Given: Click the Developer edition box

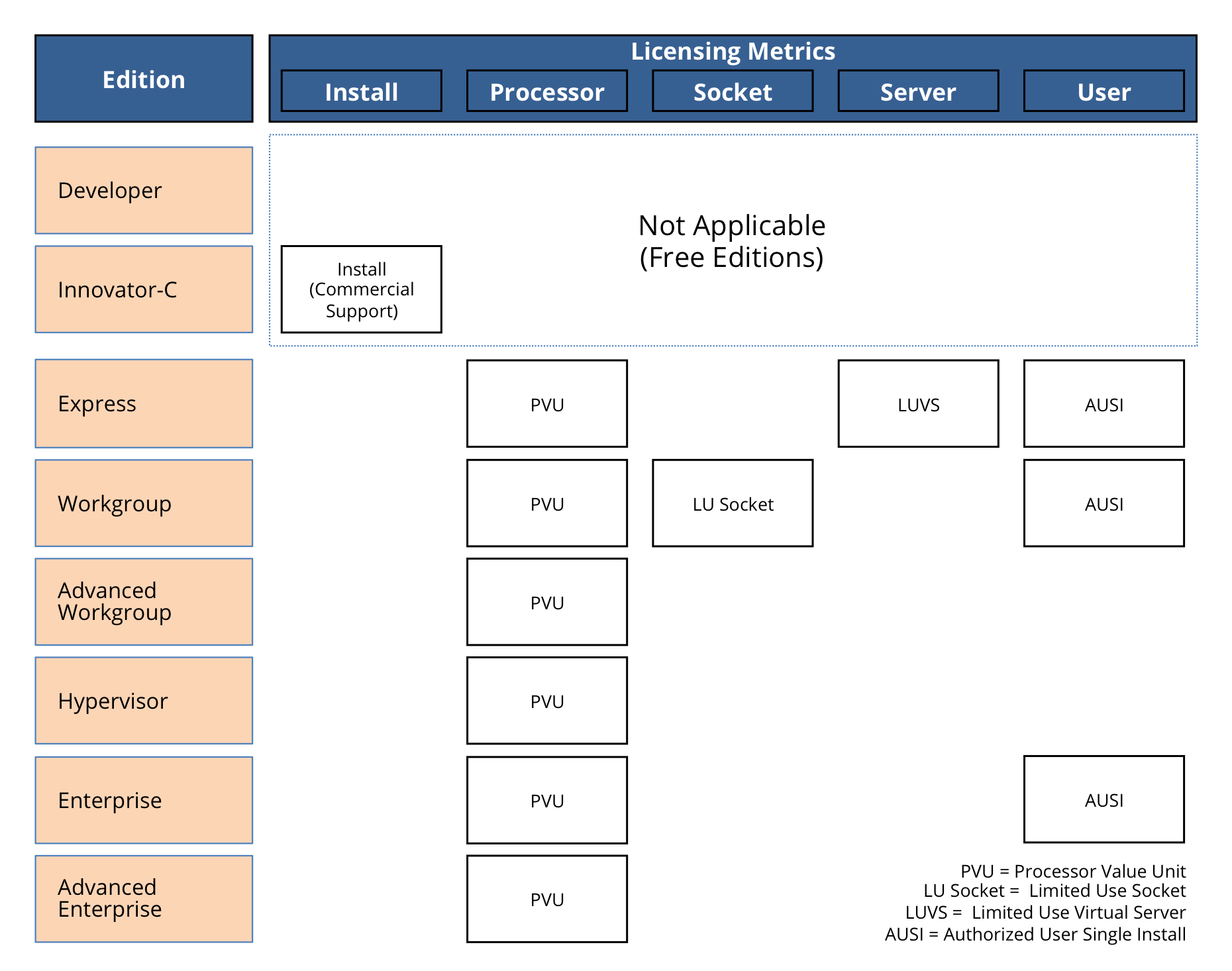Looking at the screenshot, I should (144, 191).
